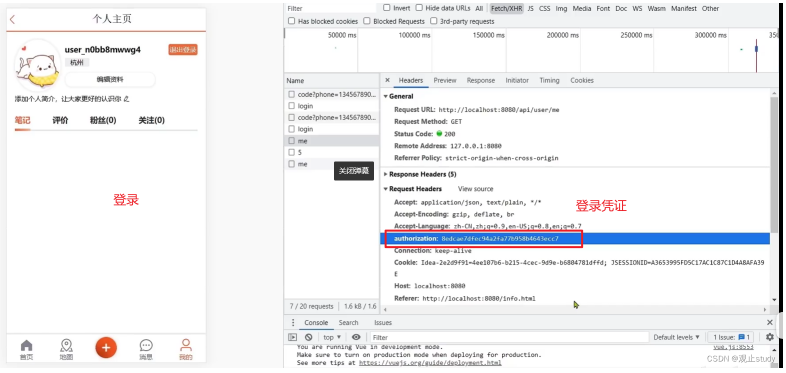Click the eye live expression icon
Viewport: 786px width, 373px height.
point(356,337)
